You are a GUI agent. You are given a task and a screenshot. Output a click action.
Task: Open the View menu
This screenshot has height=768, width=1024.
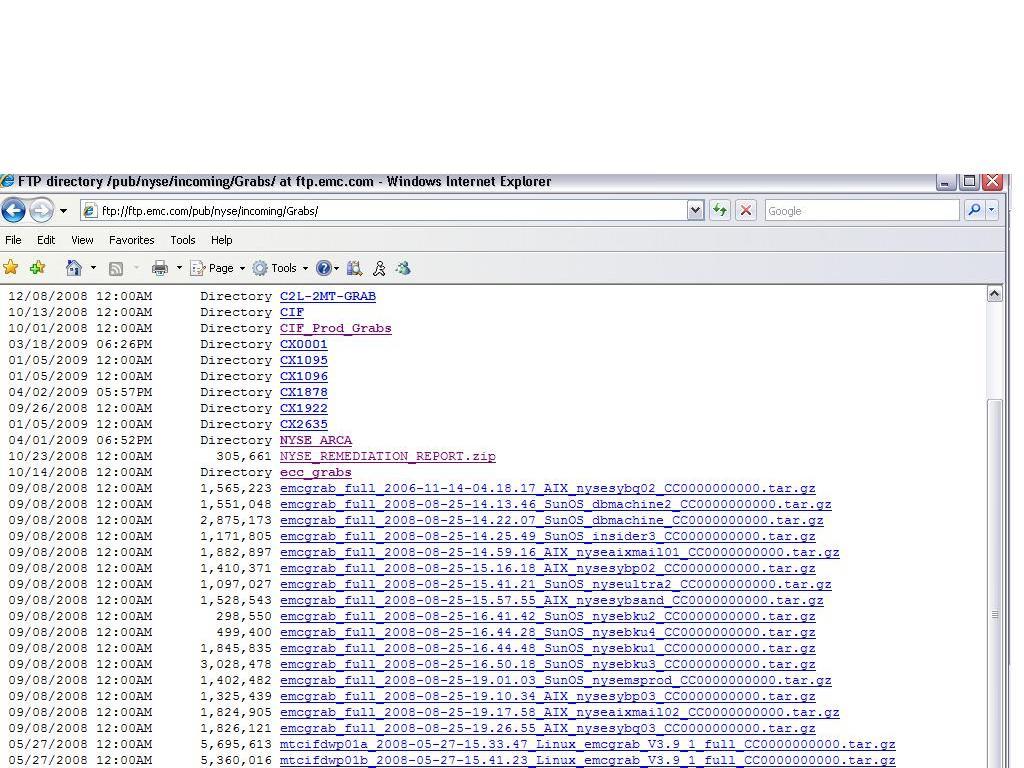point(82,240)
